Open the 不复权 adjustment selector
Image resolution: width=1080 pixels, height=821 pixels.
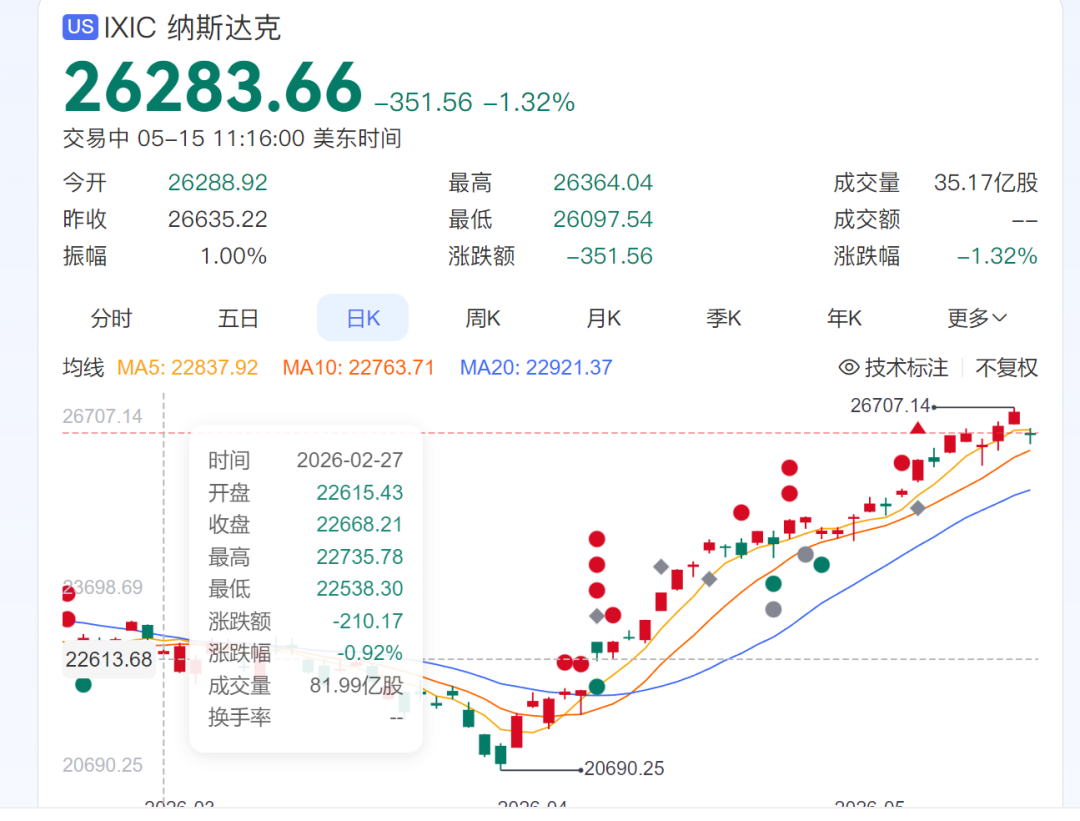pyautogui.click(x=1006, y=367)
